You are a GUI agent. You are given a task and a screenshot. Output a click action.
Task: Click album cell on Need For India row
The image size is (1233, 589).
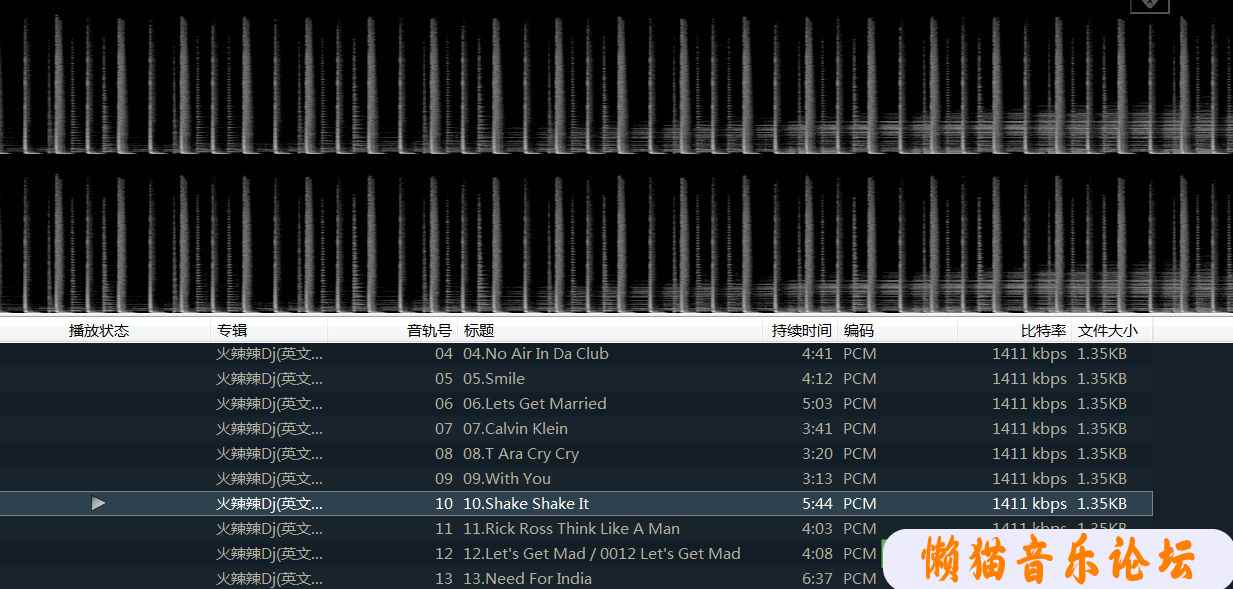270,578
